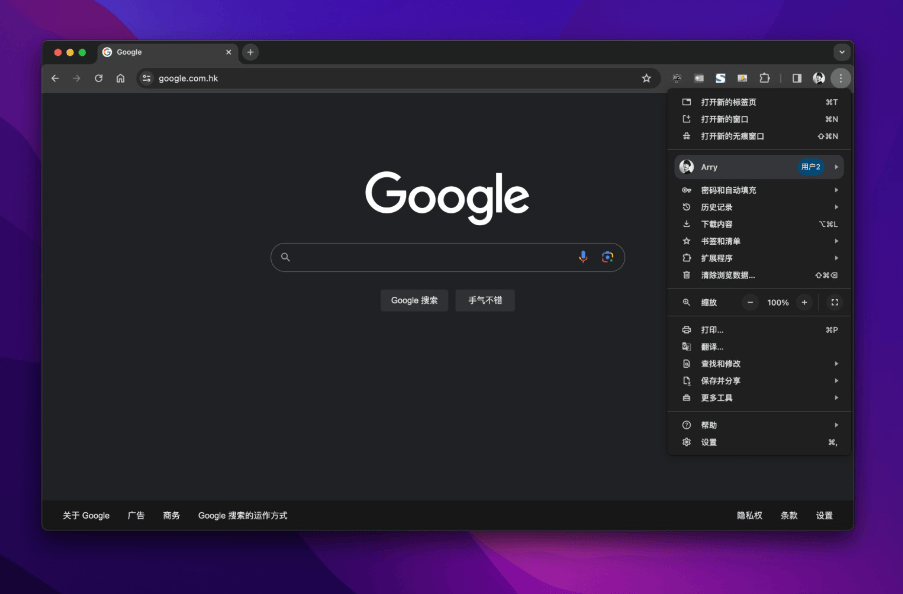Screen dimensions: 903x594
Task: Zoom out with the minus button
Action: (x=750, y=302)
